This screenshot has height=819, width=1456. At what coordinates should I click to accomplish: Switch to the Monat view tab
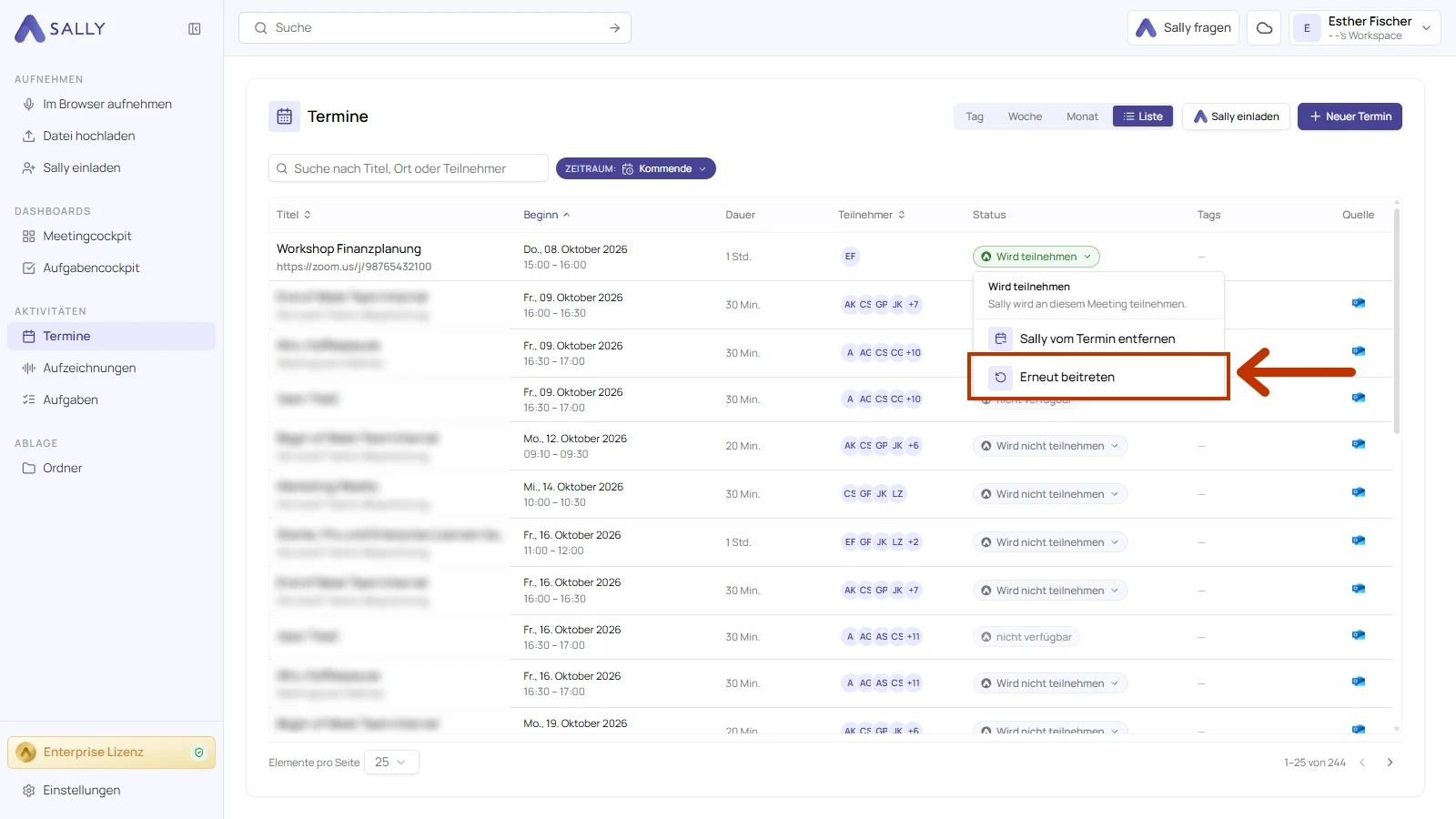pyautogui.click(x=1082, y=116)
